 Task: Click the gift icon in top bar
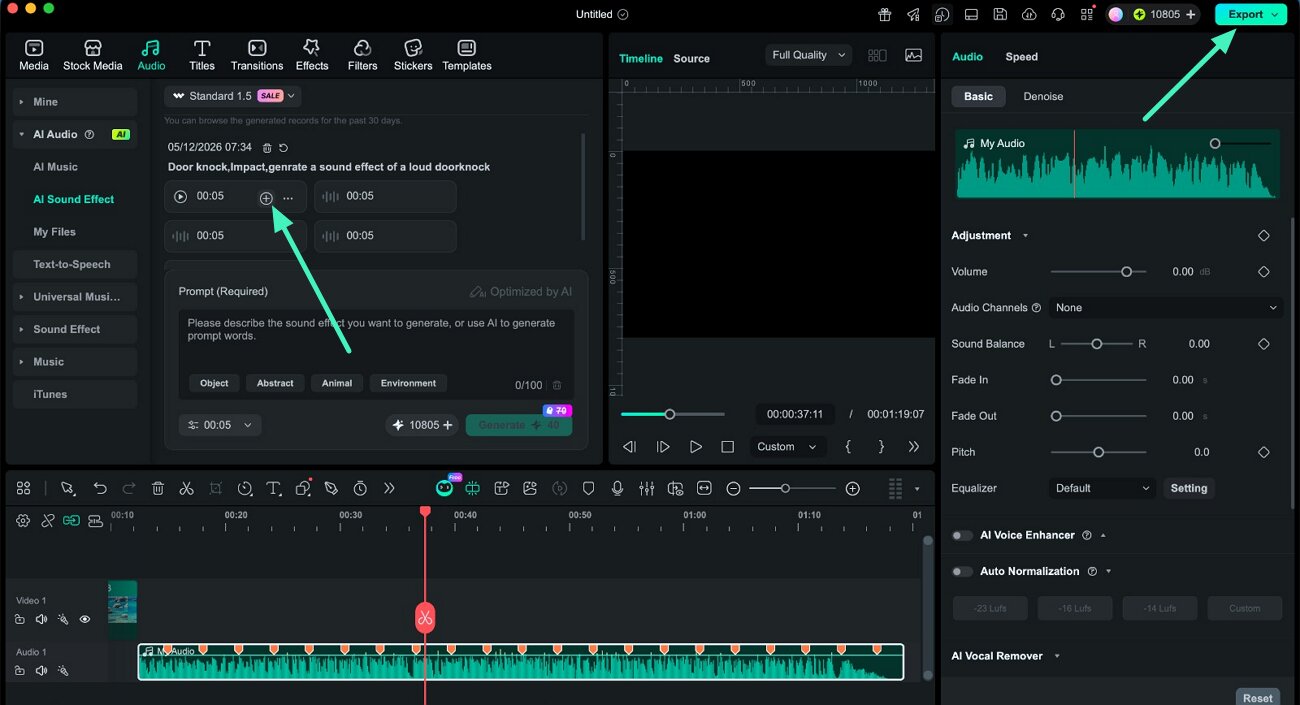coord(884,14)
